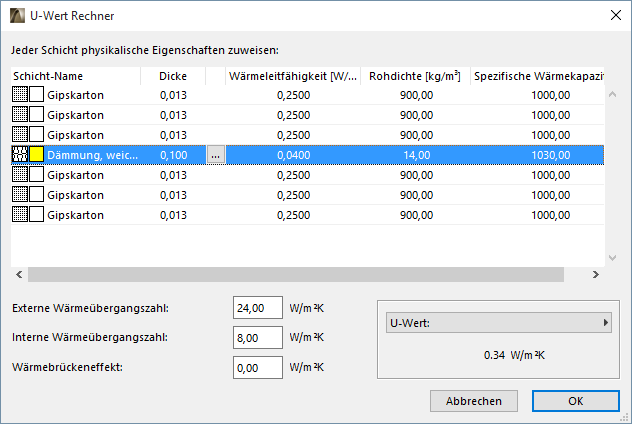Click the U-Wert Rechner title bar icon
The height and width of the screenshot is (424, 632).
pyautogui.click(x=17, y=16)
